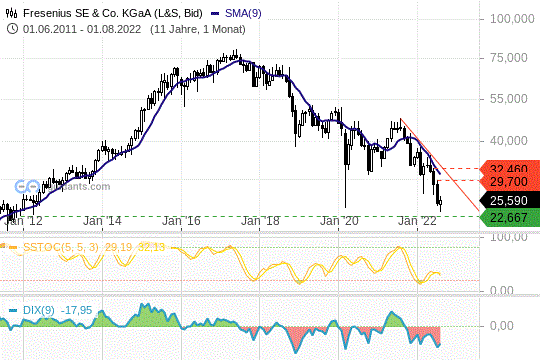
Task: Click the red 32,460 resistance price label
Action: (509, 167)
